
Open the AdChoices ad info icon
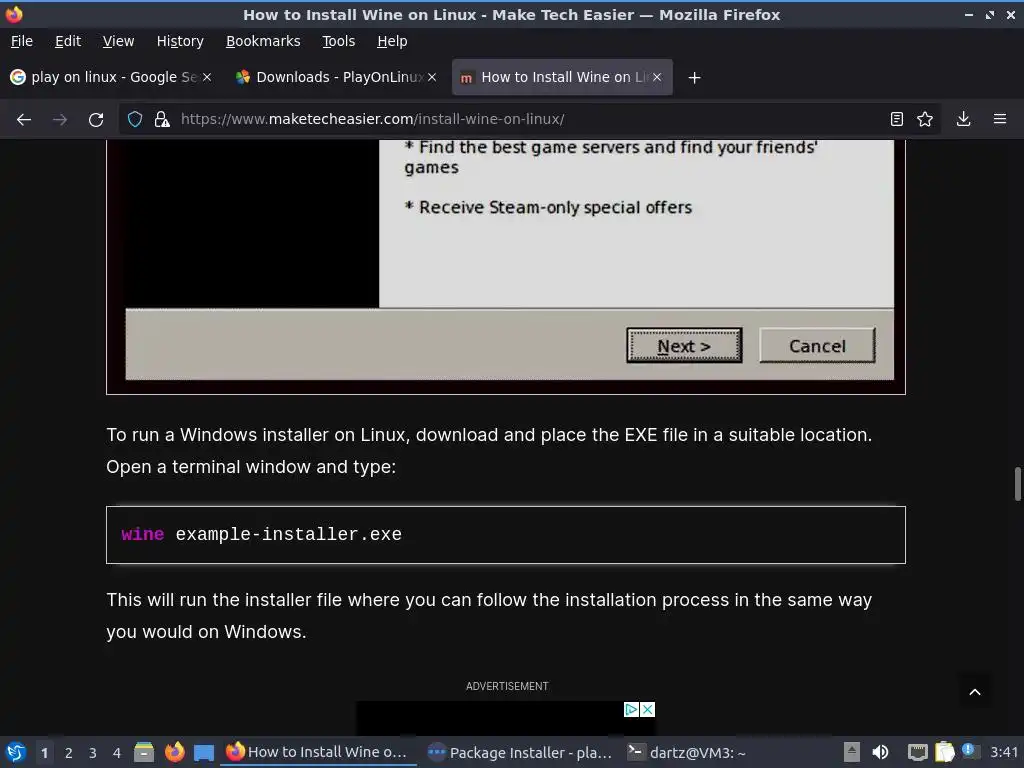click(631, 709)
